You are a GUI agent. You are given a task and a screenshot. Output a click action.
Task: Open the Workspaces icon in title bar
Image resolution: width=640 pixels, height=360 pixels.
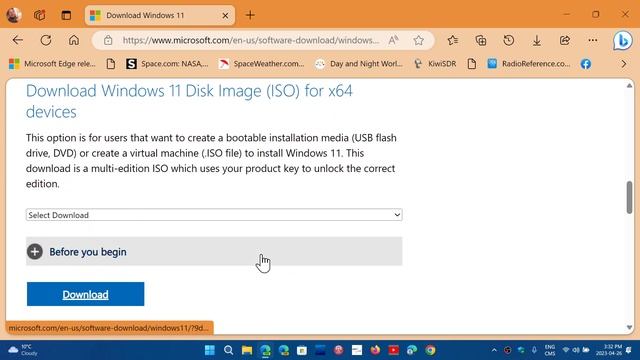[x=40, y=15]
